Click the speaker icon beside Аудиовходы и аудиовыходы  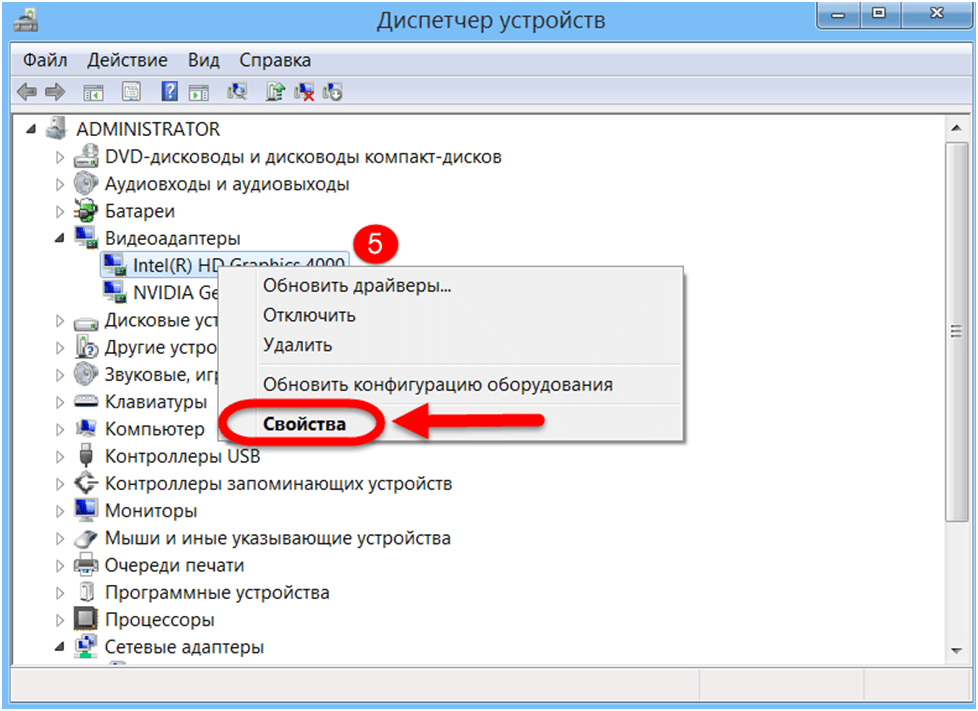[85, 183]
